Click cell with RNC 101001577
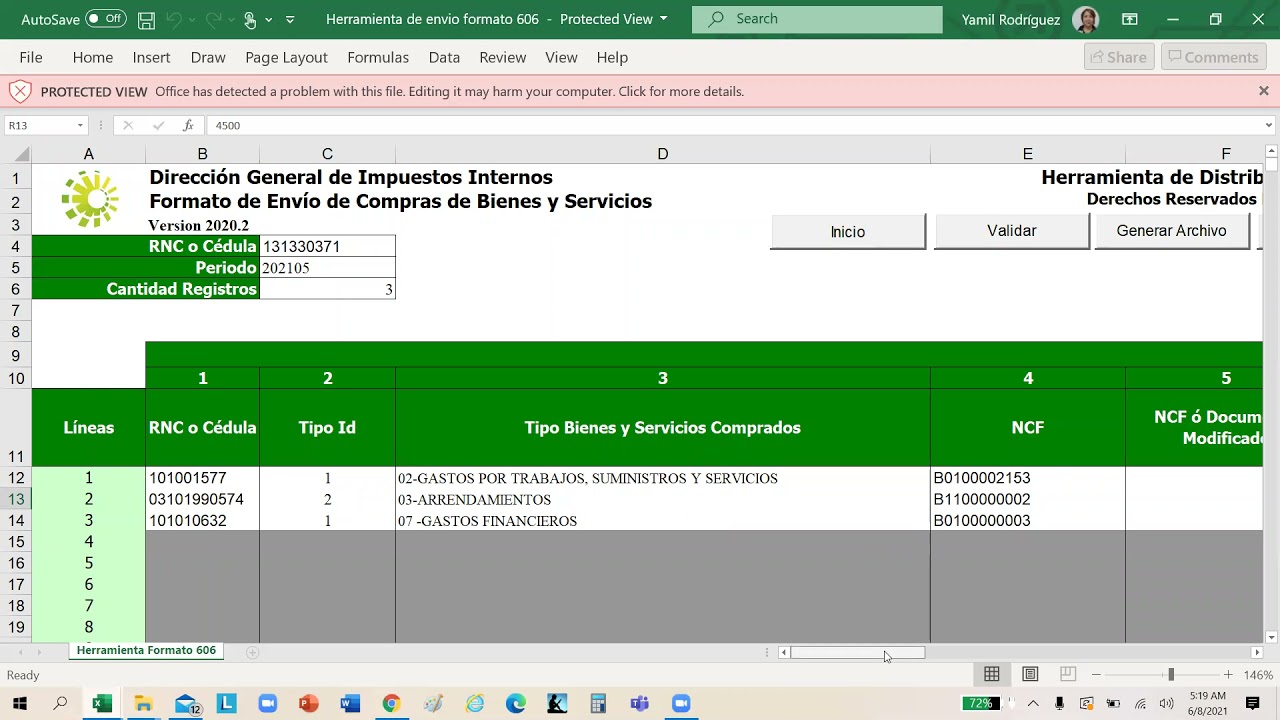The width and height of the screenshot is (1280, 720). (202, 478)
